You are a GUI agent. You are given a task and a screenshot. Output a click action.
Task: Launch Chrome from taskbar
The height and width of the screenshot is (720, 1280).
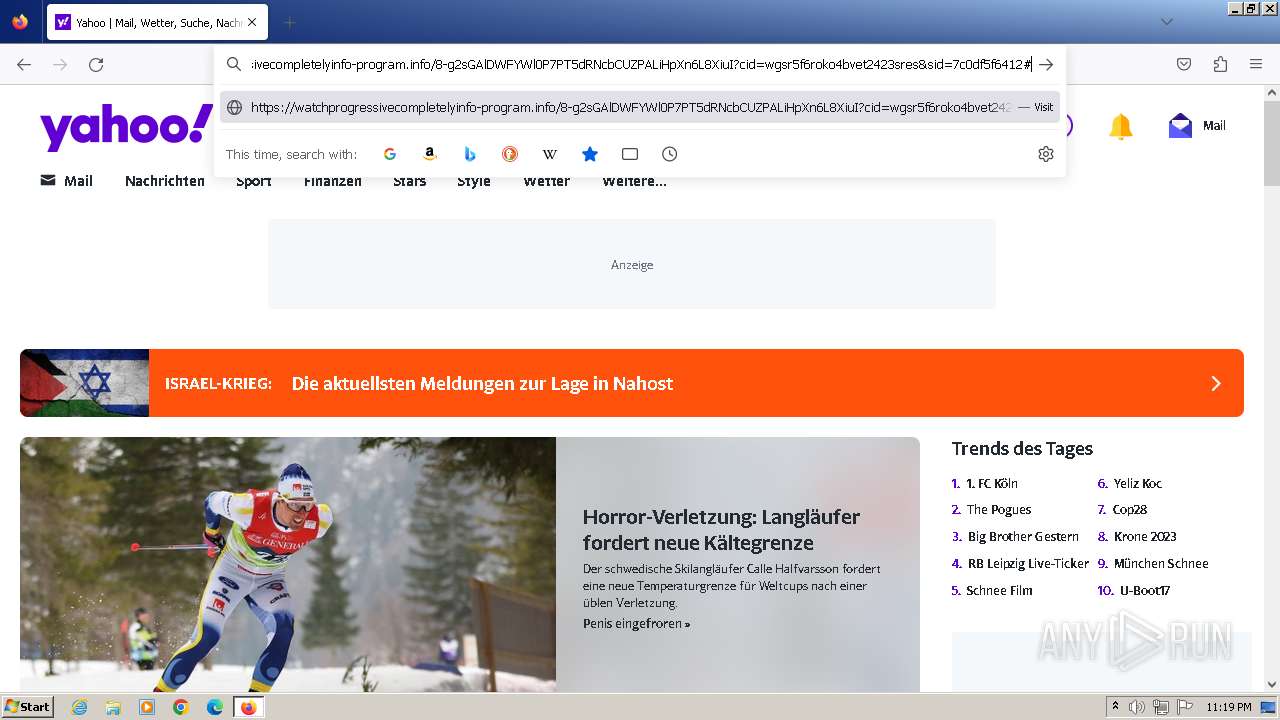[181, 707]
